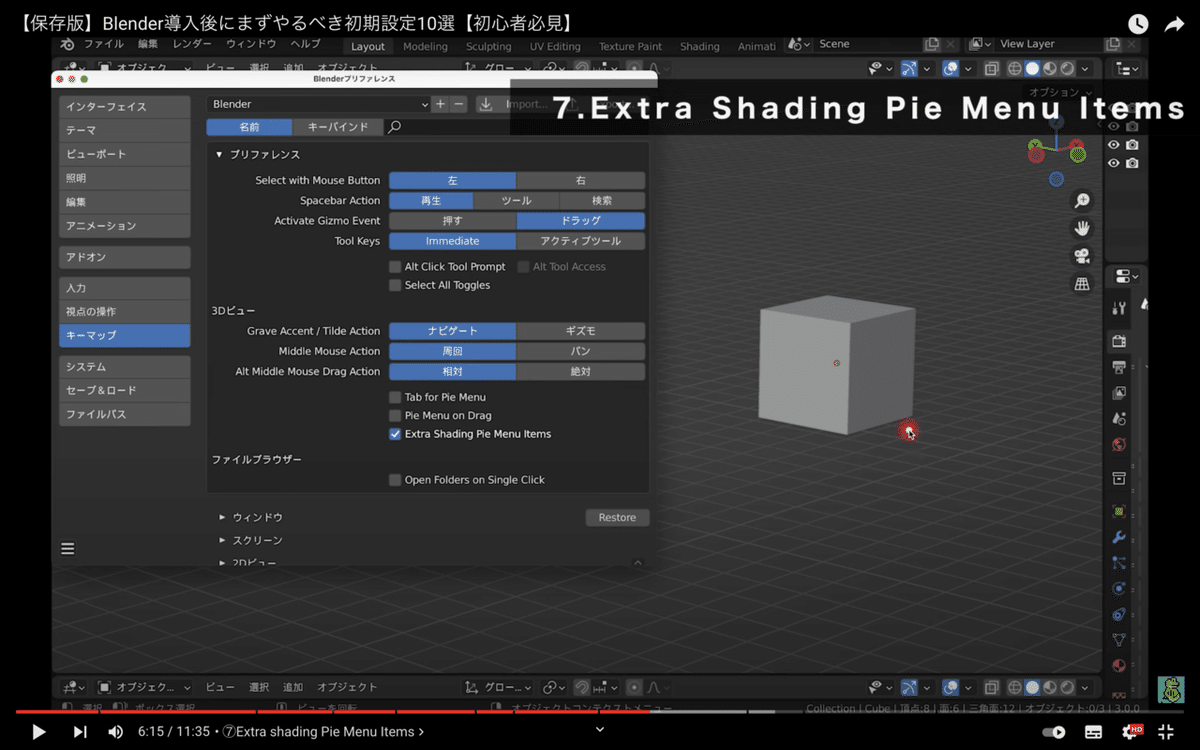Enable Select All Toggles checkbox

395,285
